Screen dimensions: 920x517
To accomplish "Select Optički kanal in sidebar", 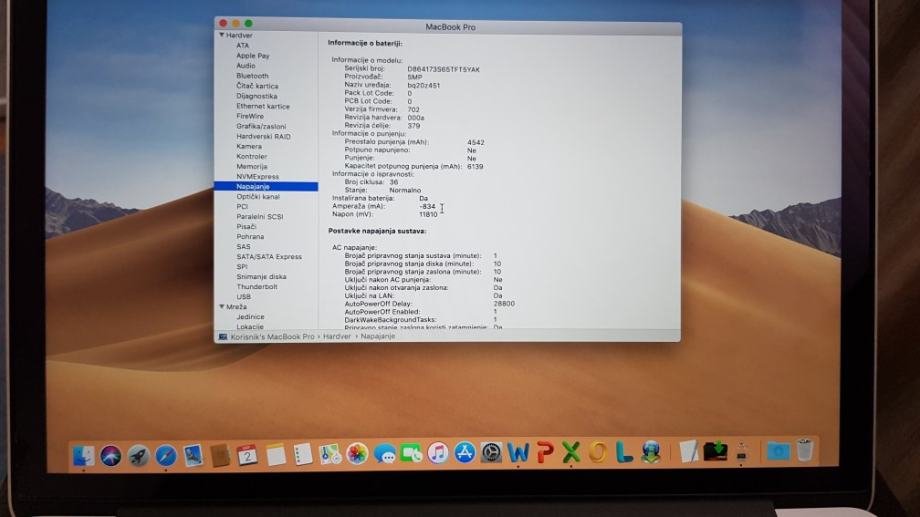I will tap(258, 197).
